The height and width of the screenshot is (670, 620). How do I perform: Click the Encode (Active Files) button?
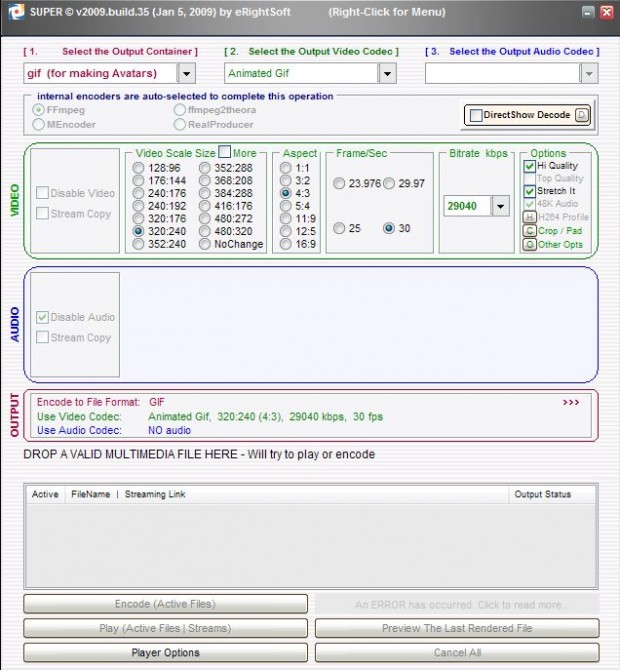tap(165, 604)
